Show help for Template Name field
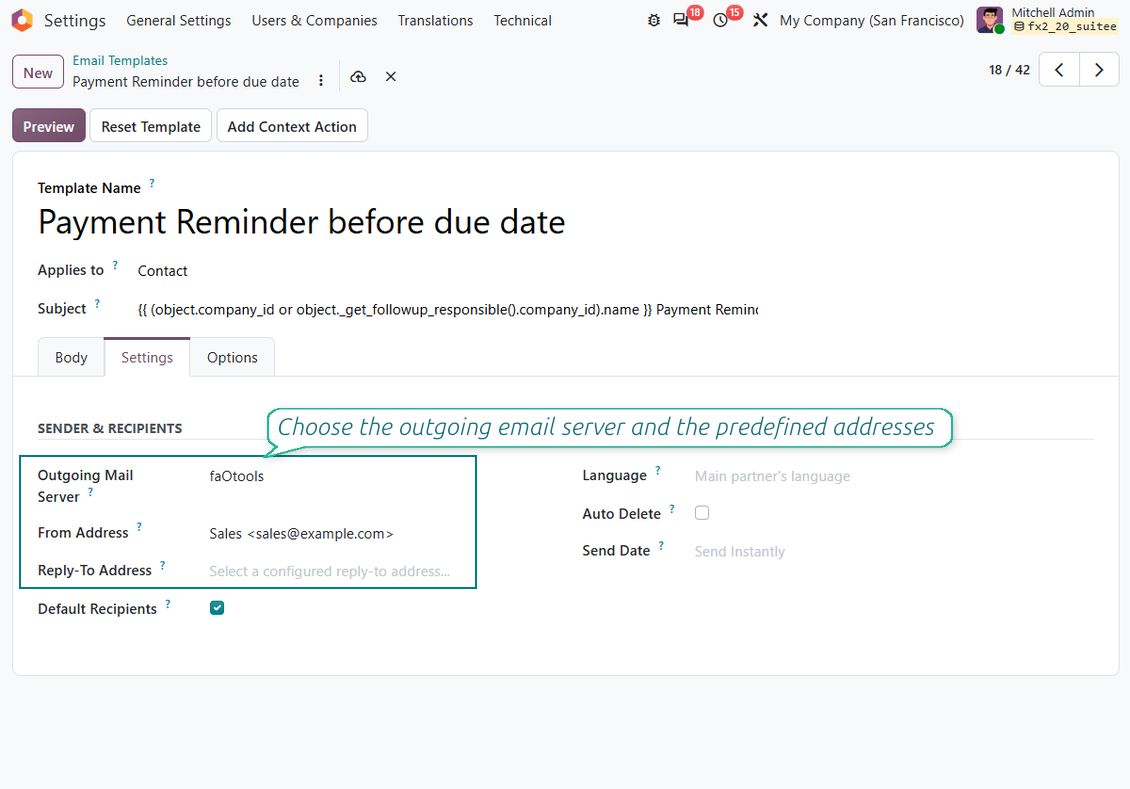The image size is (1130, 789). pyautogui.click(x=152, y=184)
